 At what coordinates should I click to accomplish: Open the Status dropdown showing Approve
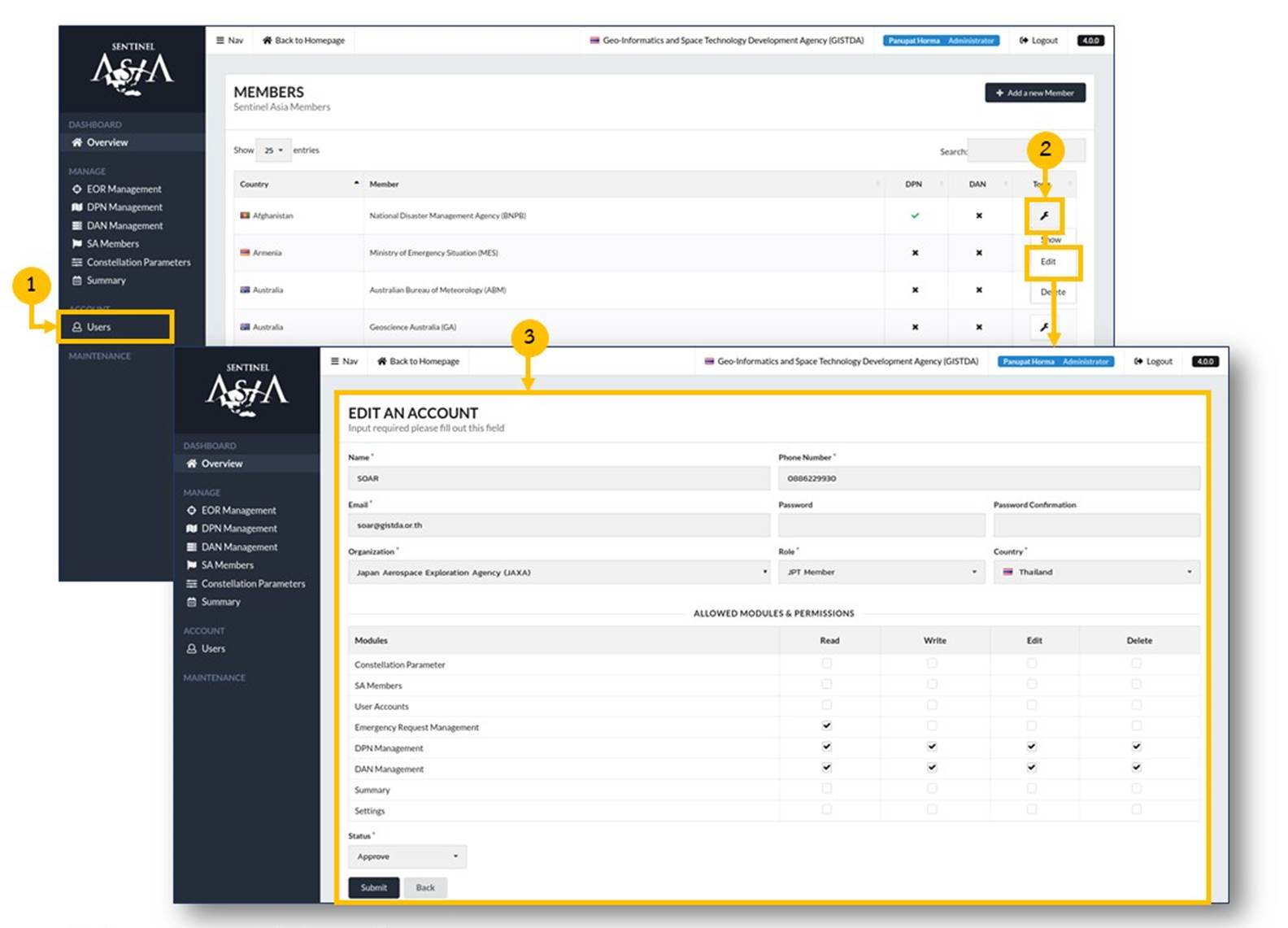[x=407, y=856]
